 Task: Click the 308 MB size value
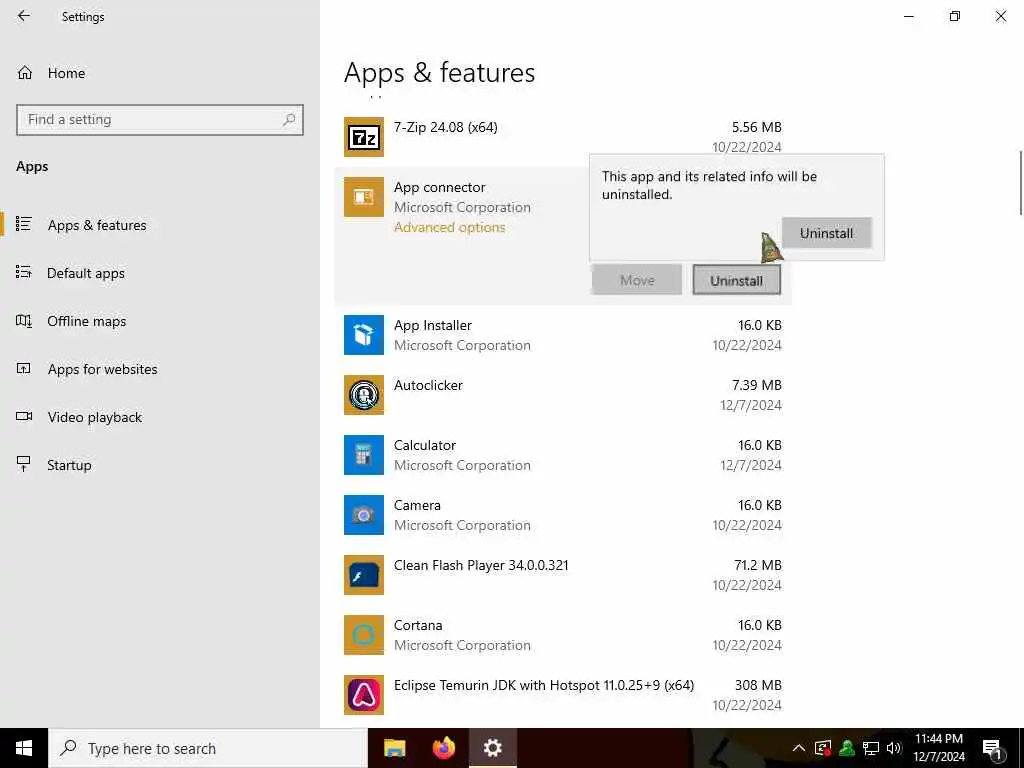coord(758,686)
